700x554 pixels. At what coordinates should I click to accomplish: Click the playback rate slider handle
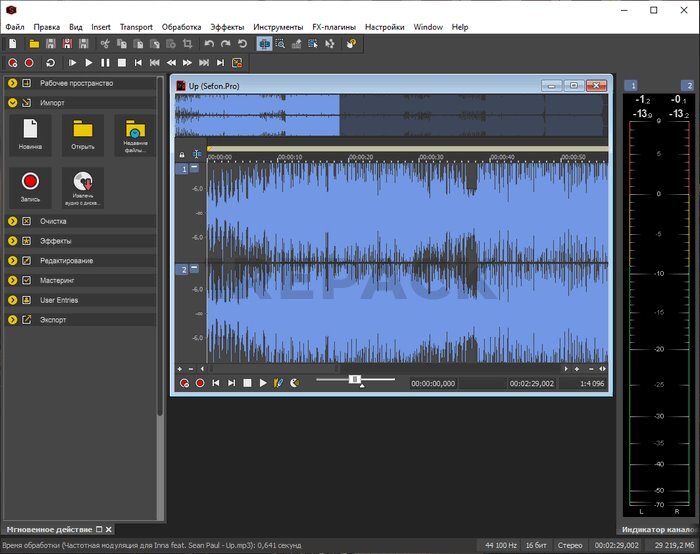coord(354,379)
